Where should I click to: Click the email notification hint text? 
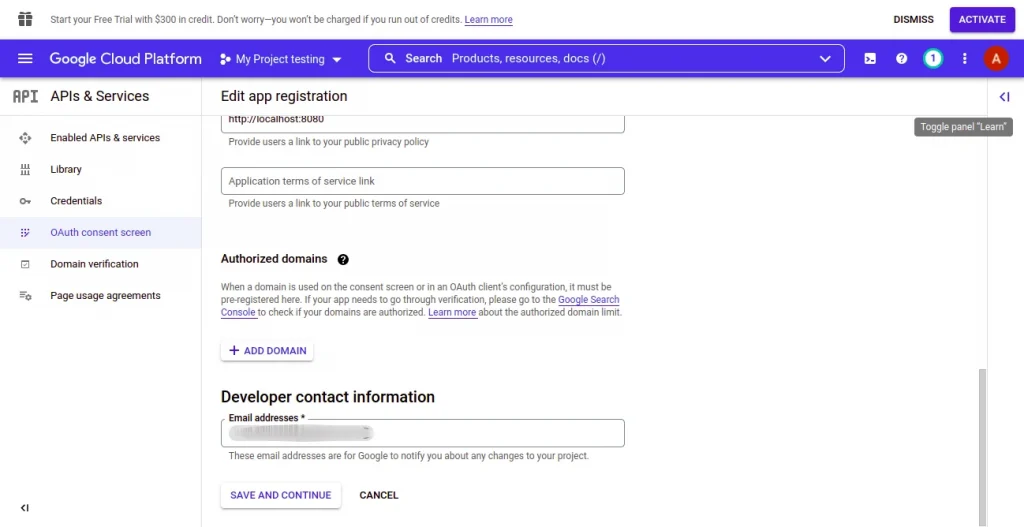(408, 456)
